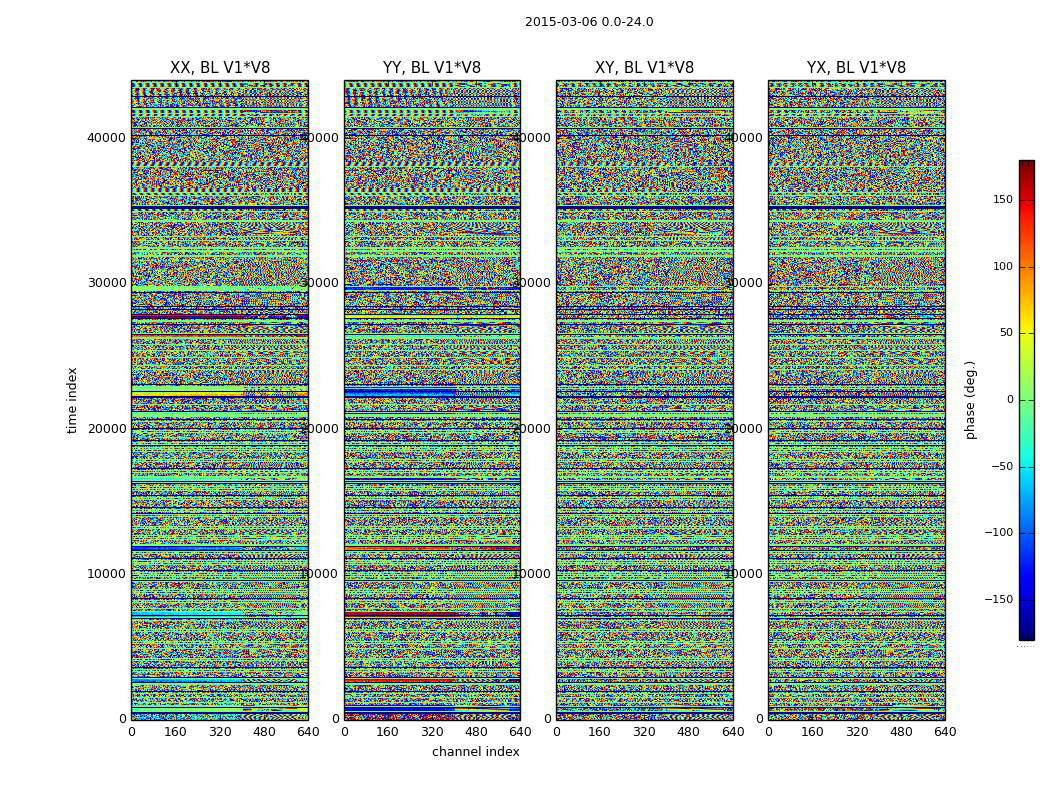Click the phase colorbar gradient
1050x800 pixels.
coord(1027,400)
